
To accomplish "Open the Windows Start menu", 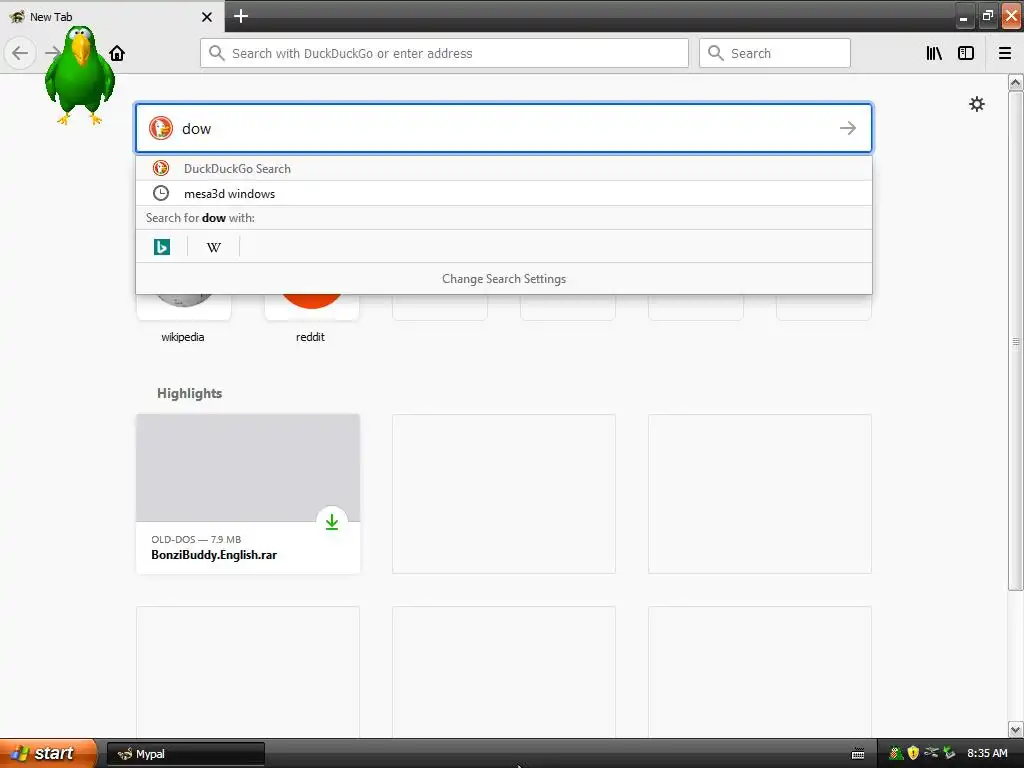I will click(x=48, y=753).
